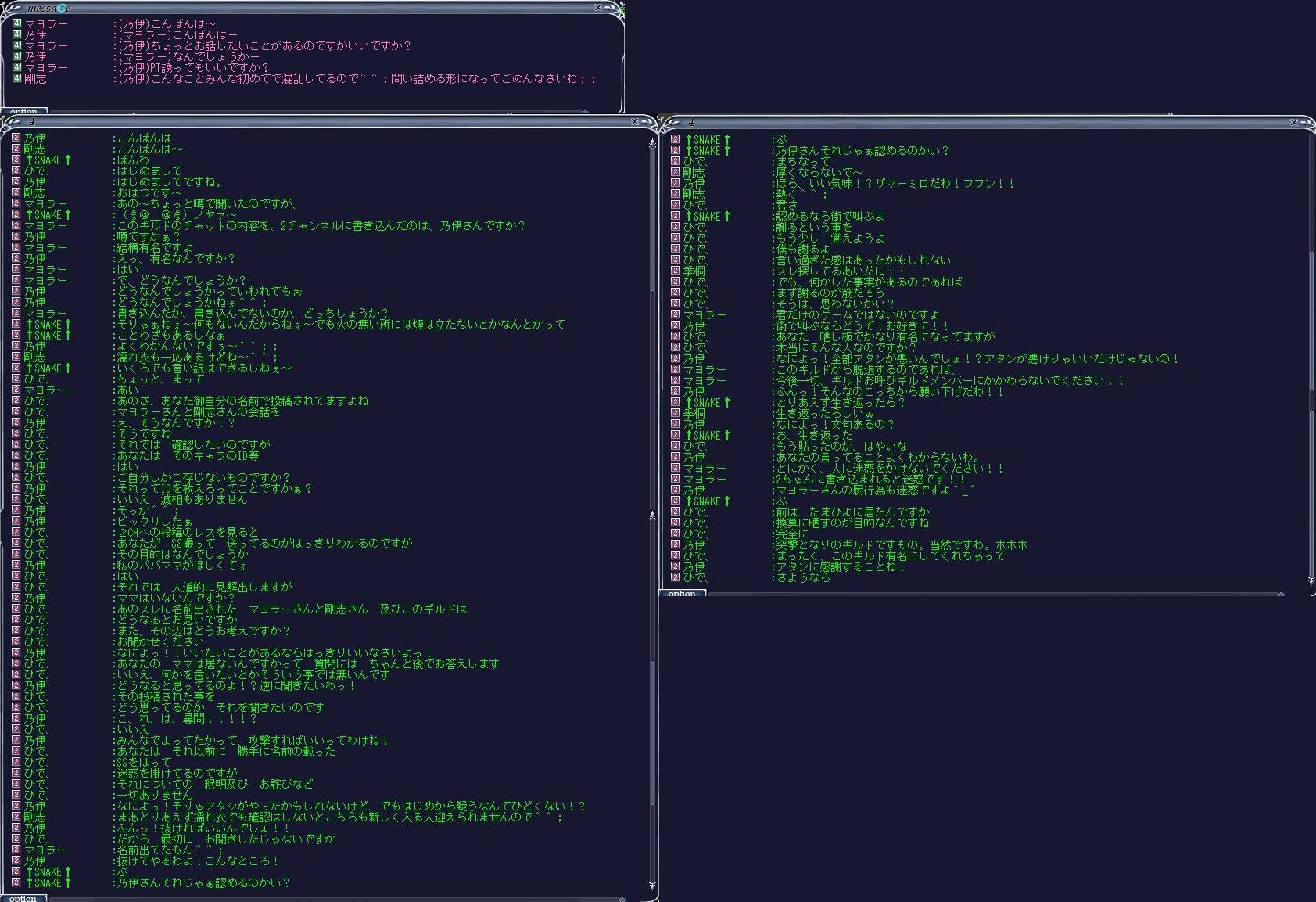
Task: Open the option tab of the left chat window
Action: tap(23, 898)
